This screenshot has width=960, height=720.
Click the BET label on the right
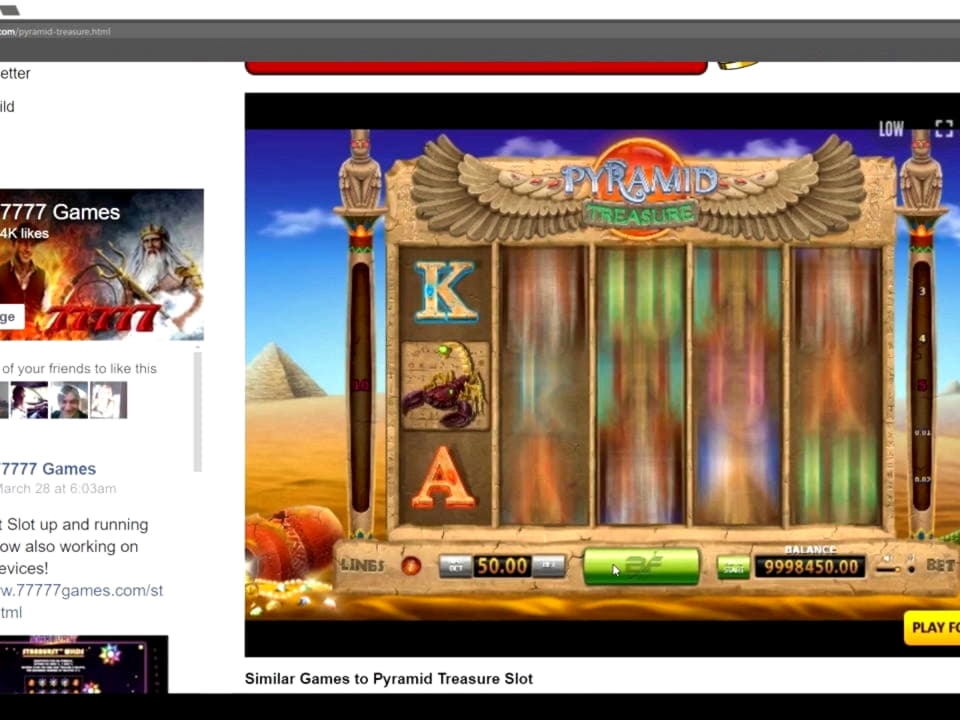pyautogui.click(x=939, y=566)
